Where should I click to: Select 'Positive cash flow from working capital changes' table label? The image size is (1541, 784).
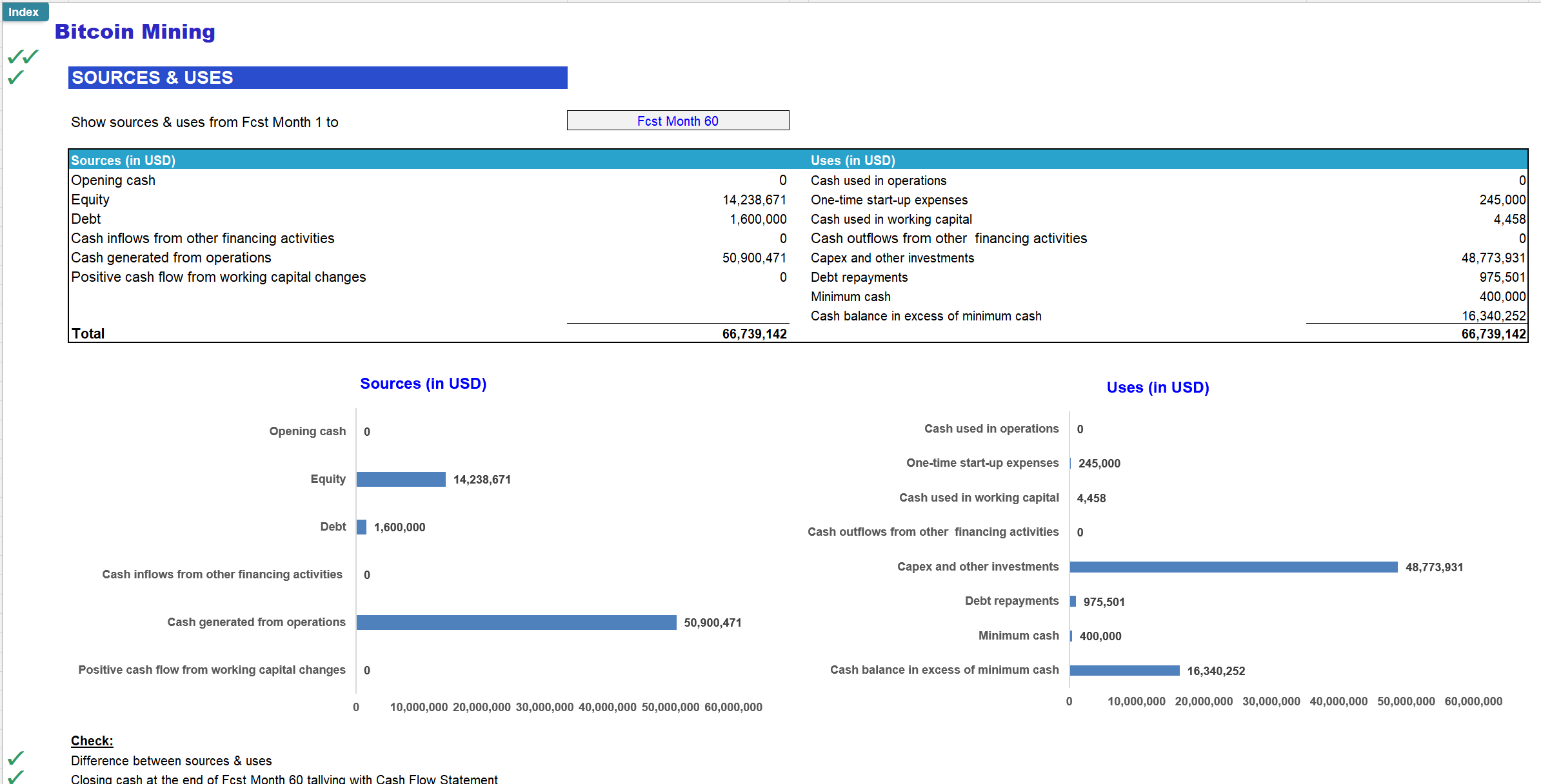point(218,277)
